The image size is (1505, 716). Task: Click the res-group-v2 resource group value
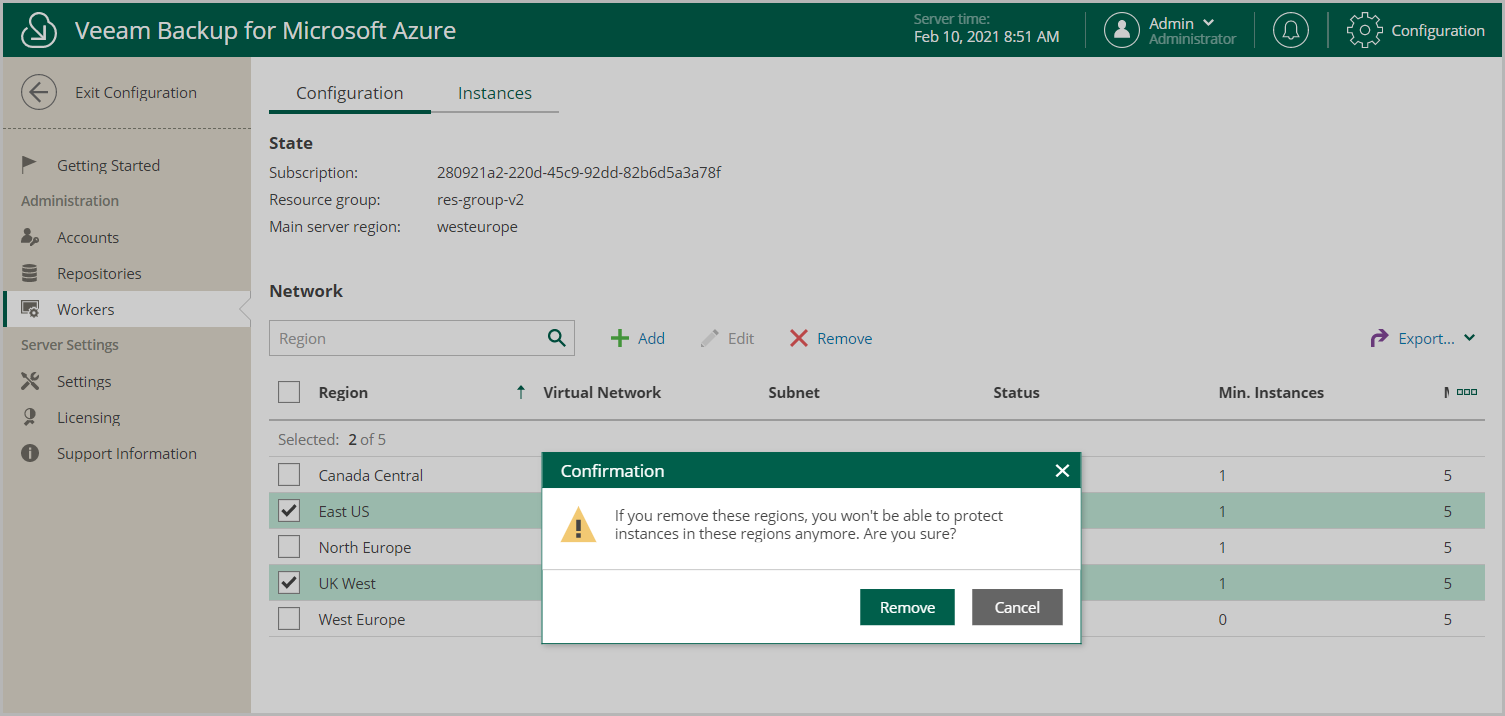(480, 199)
